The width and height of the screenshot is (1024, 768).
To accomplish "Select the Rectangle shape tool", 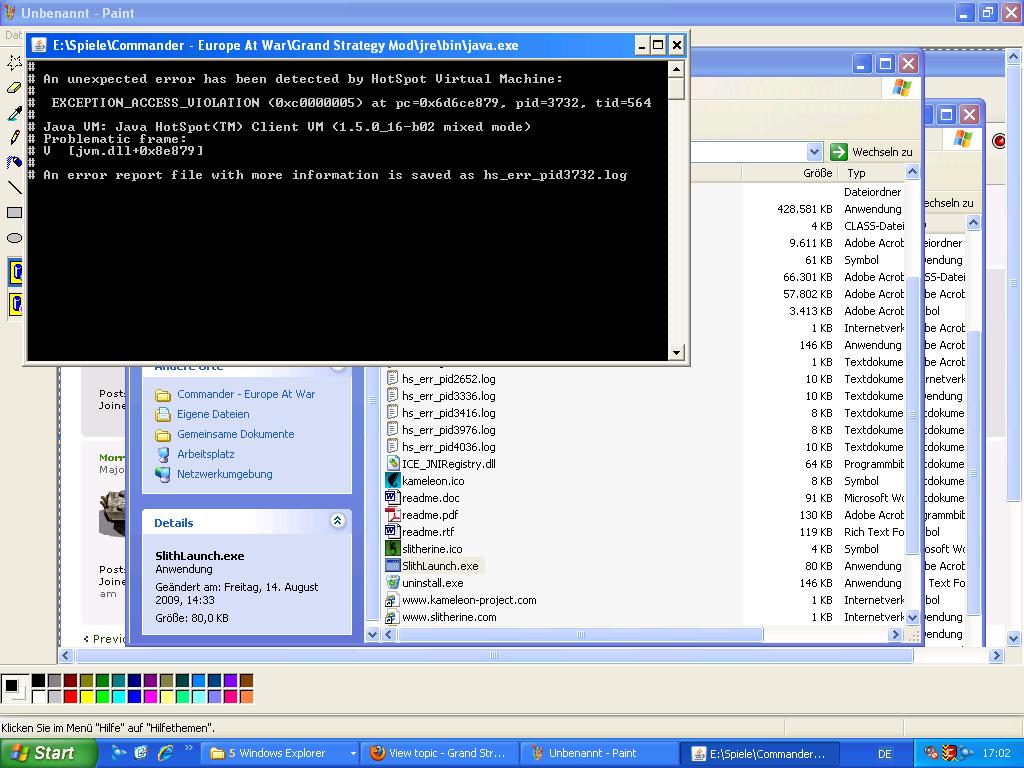I will tap(14, 212).
